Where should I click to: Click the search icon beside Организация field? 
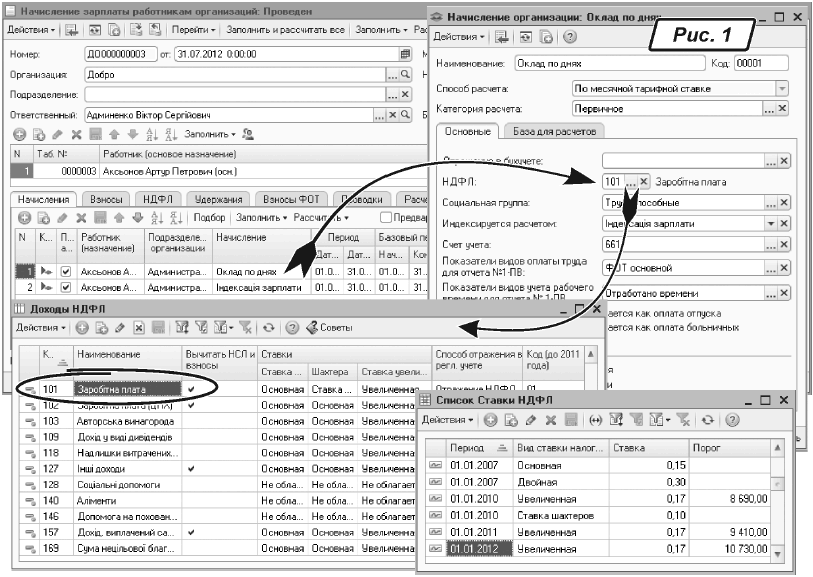(x=404, y=74)
